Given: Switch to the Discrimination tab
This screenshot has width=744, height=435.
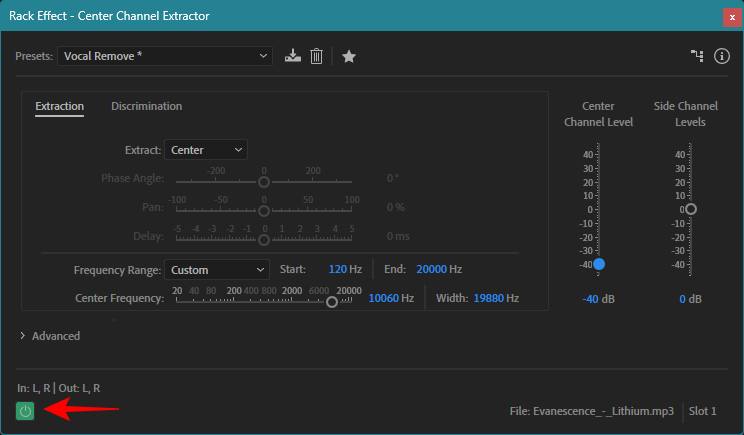Looking at the screenshot, I should click(x=146, y=106).
